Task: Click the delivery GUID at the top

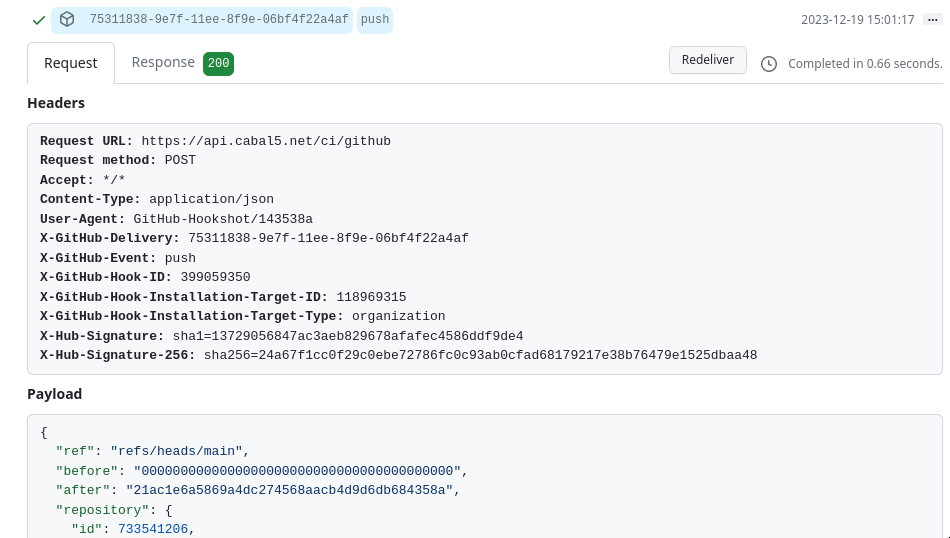Action: pyautogui.click(x=219, y=20)
